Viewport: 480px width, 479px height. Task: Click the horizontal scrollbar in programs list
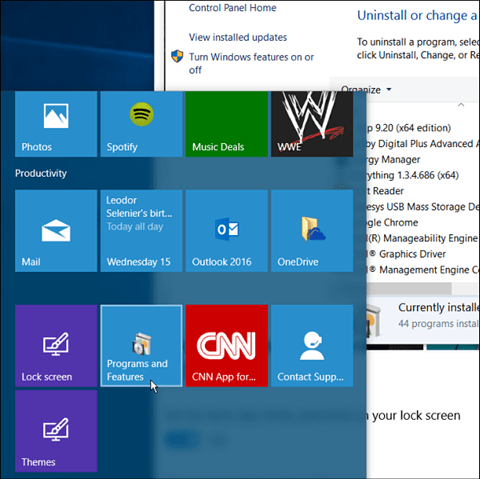click(x=409, y=288)
